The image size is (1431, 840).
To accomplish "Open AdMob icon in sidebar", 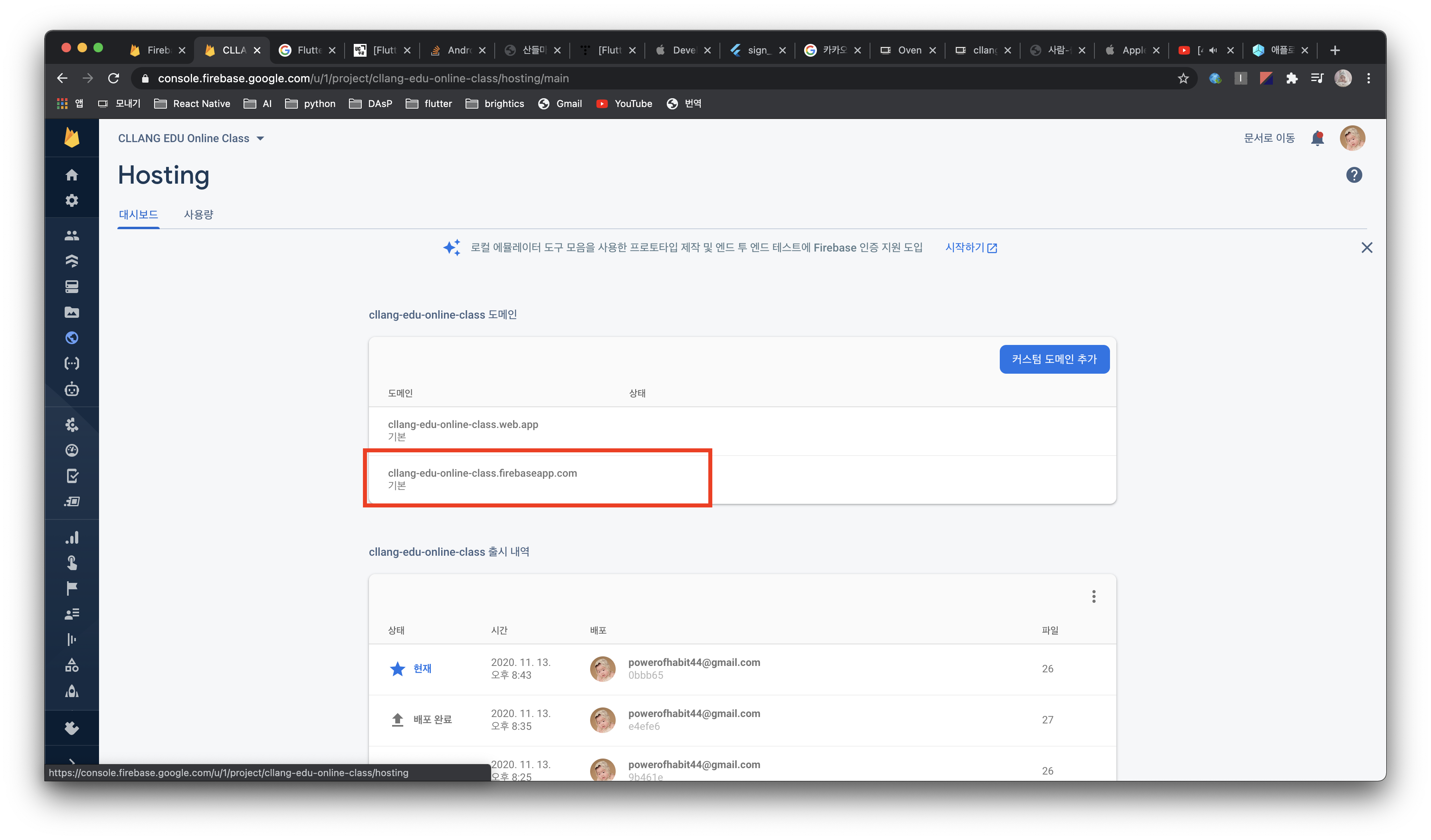I will 71,691.
